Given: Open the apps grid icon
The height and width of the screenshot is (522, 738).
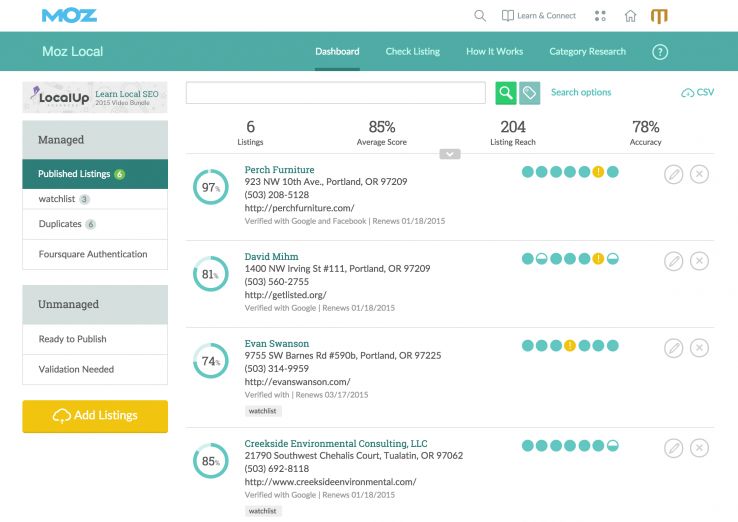Looking at the screenshot, I should point(600,16).
